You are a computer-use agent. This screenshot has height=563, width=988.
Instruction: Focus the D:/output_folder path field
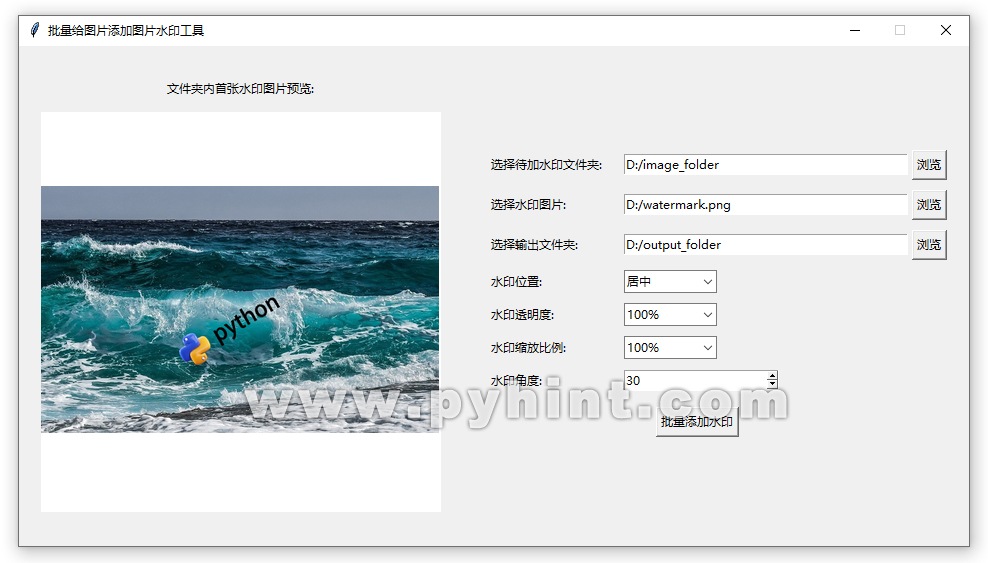tap(766, 244)
